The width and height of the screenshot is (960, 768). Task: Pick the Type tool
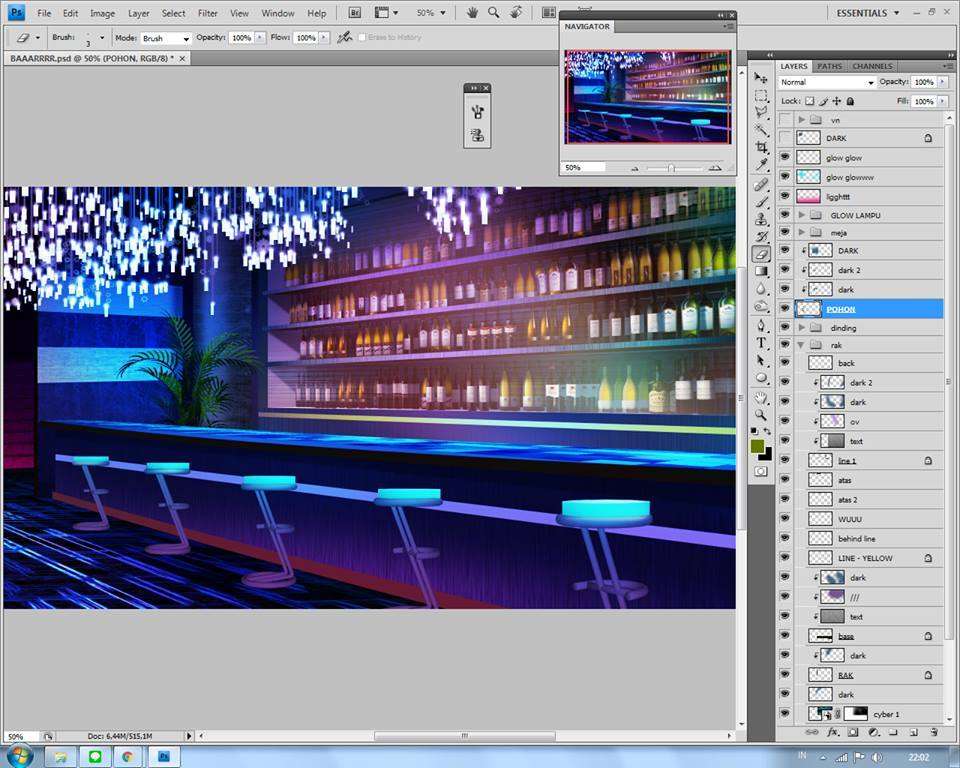[x=761, y=343]
